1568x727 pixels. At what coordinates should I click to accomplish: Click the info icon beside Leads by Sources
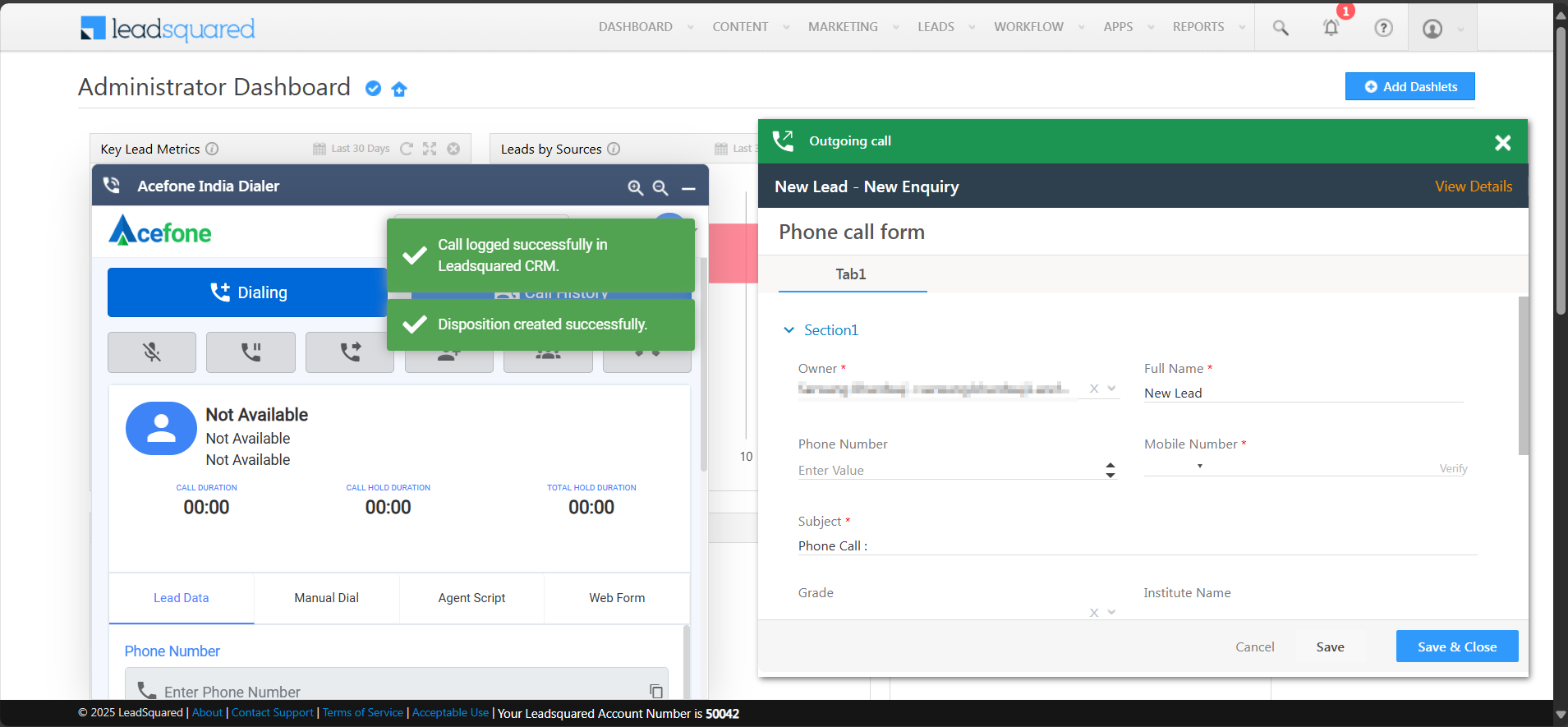click(x=614, y=149)
